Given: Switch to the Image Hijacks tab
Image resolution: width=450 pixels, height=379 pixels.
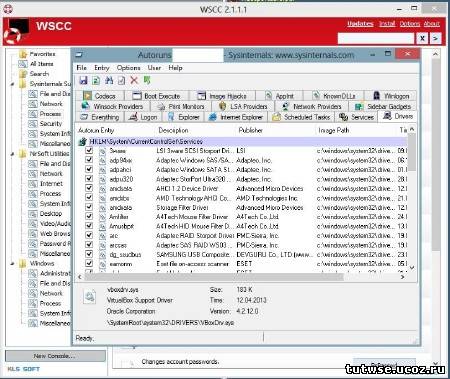Looking at the screenshot, I should click(222, 96).
